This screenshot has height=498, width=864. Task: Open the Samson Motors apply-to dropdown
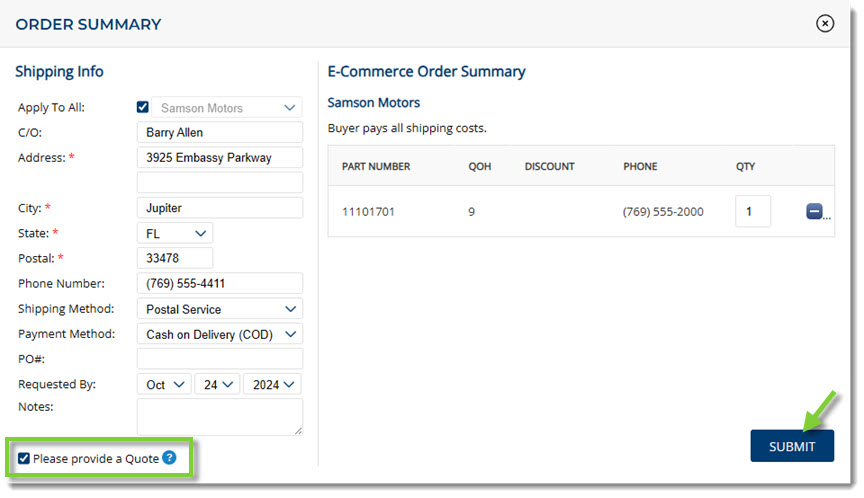[227, 107]
